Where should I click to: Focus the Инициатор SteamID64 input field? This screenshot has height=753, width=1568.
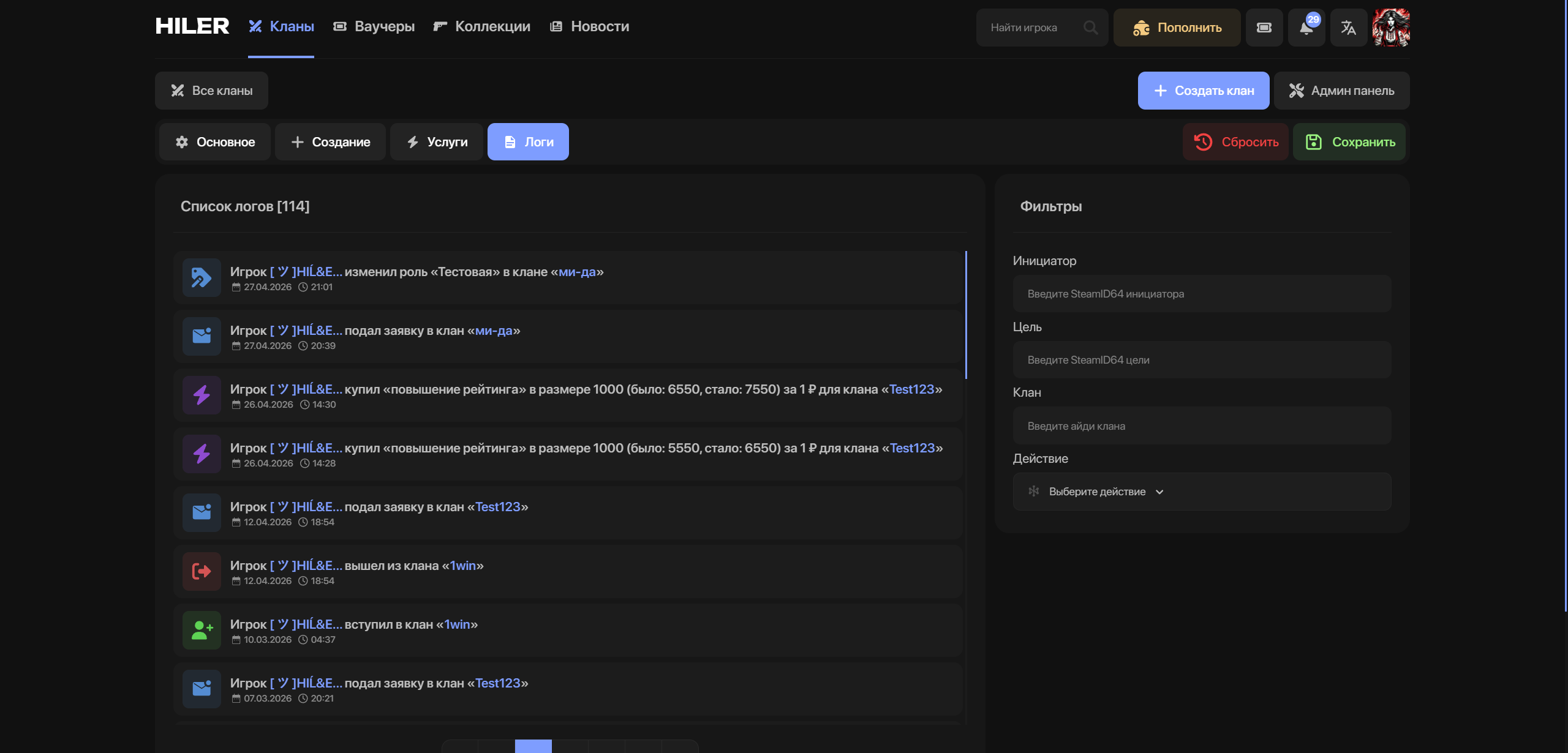point(1202,294)
